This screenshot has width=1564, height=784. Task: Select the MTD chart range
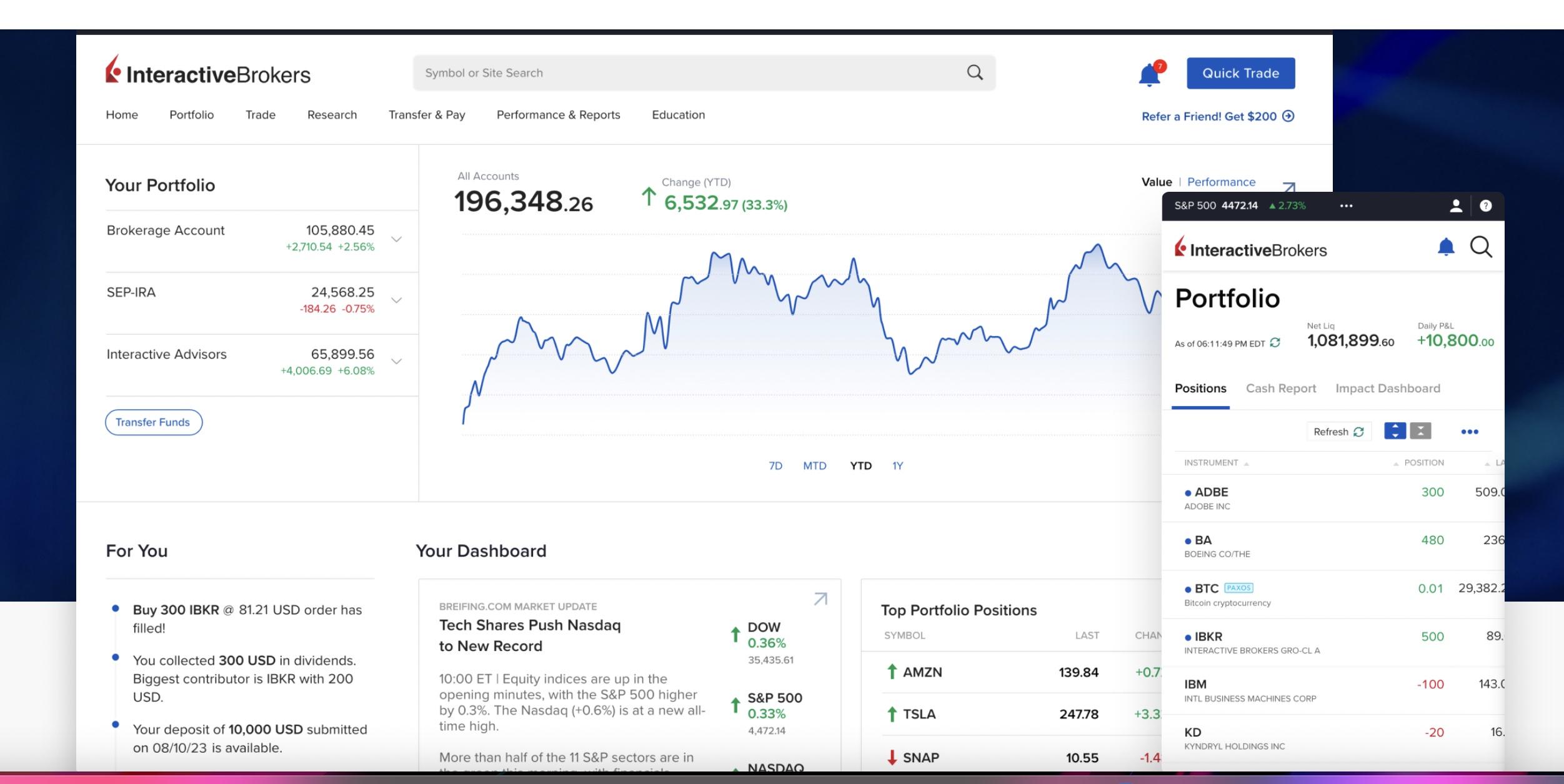(815, 465)
